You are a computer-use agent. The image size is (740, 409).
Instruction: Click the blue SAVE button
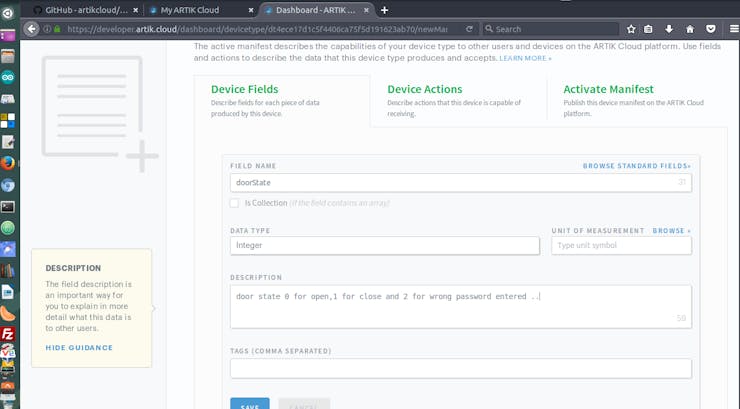point(250,404)
